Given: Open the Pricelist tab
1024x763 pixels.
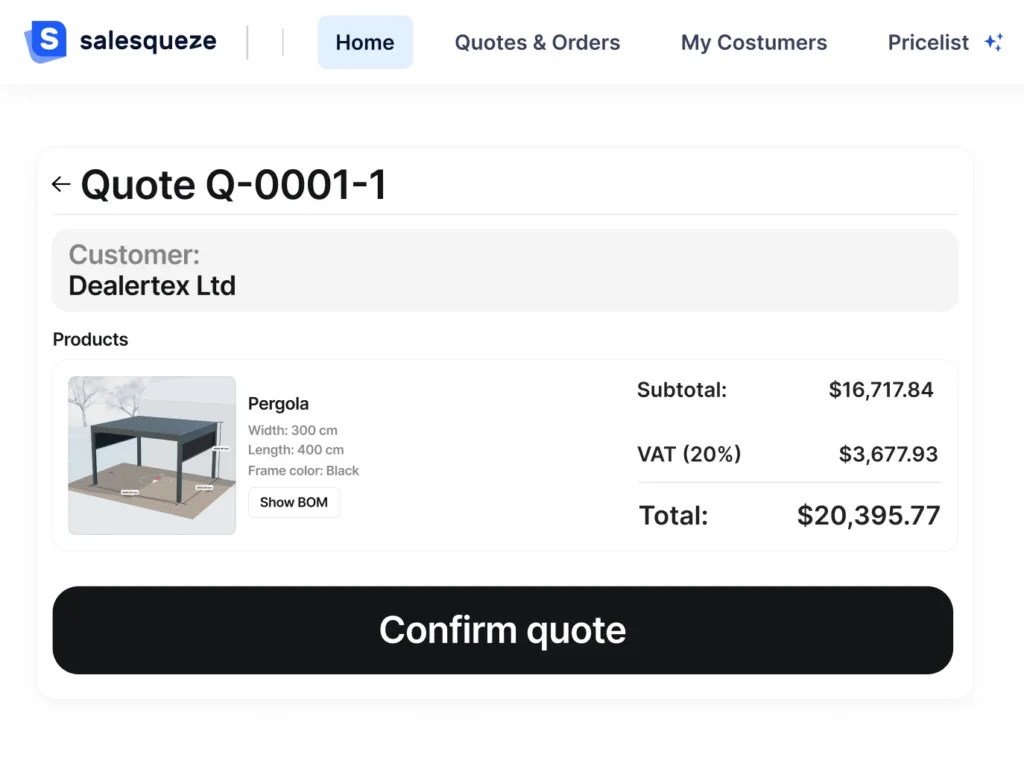Looking at the screenshot, I should pyautogui.click(x=928, y=43).
